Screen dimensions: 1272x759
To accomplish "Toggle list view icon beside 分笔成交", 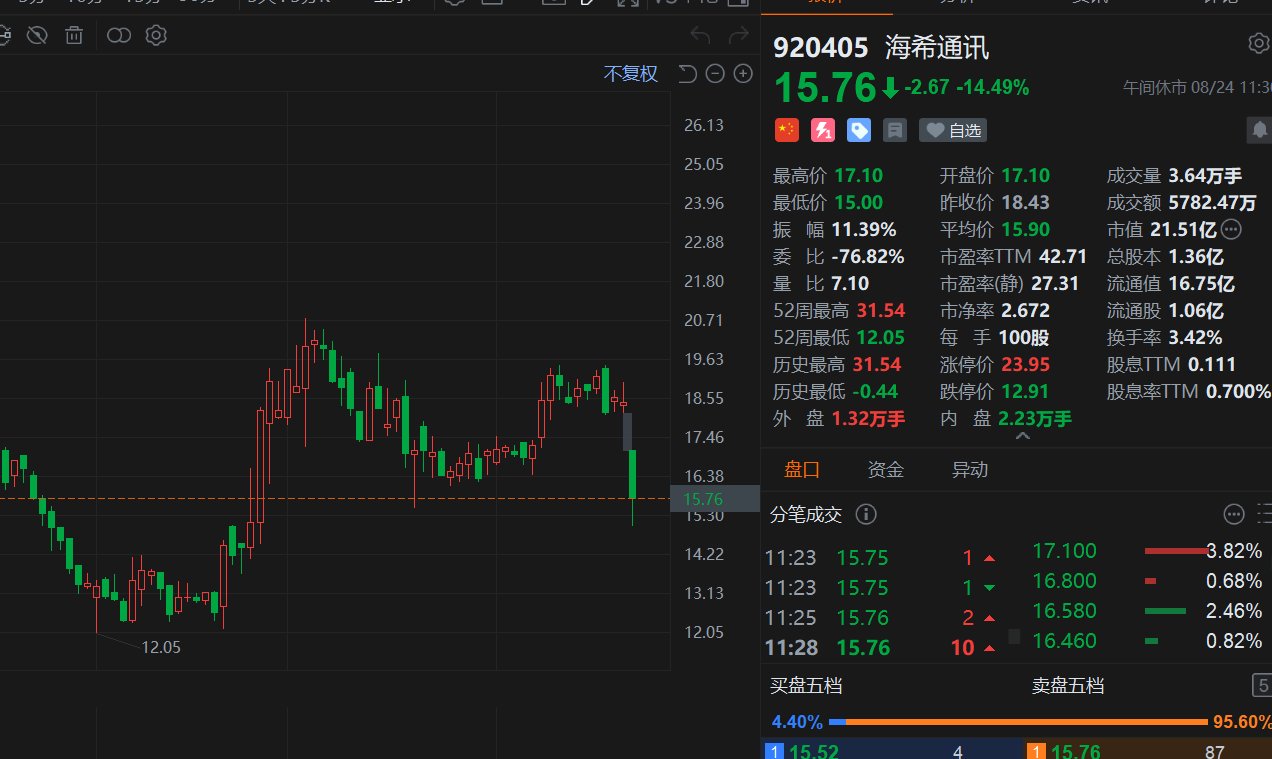I will [x=1264, y=514].
